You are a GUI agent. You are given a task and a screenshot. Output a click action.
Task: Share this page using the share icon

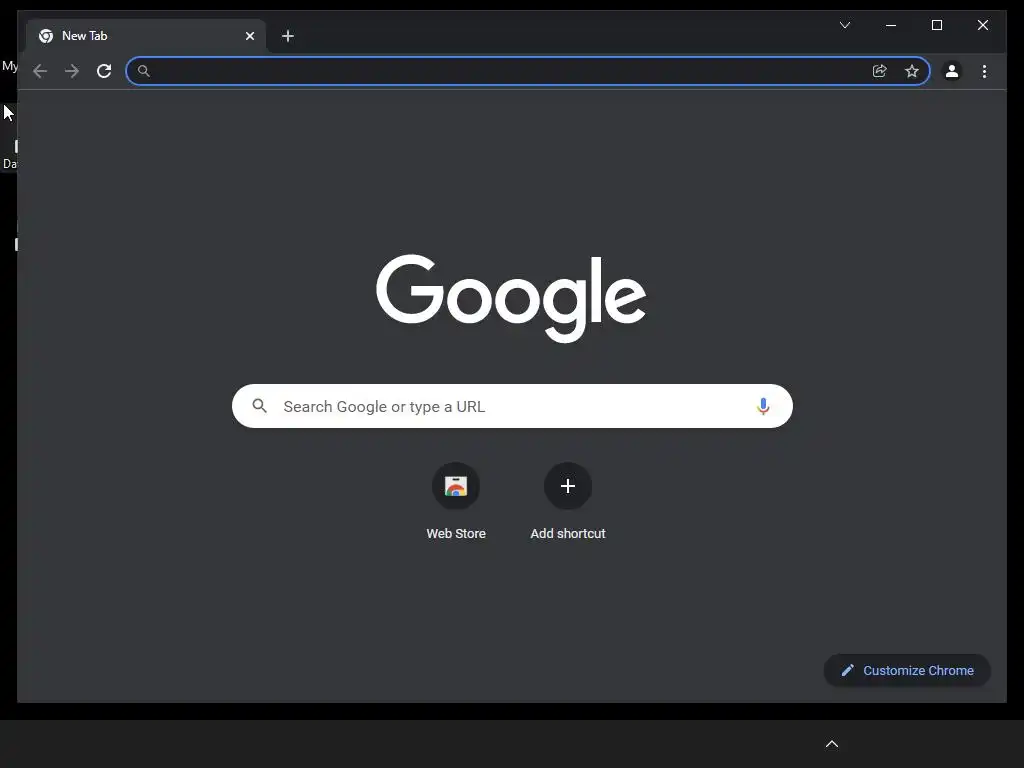point(880,71)
